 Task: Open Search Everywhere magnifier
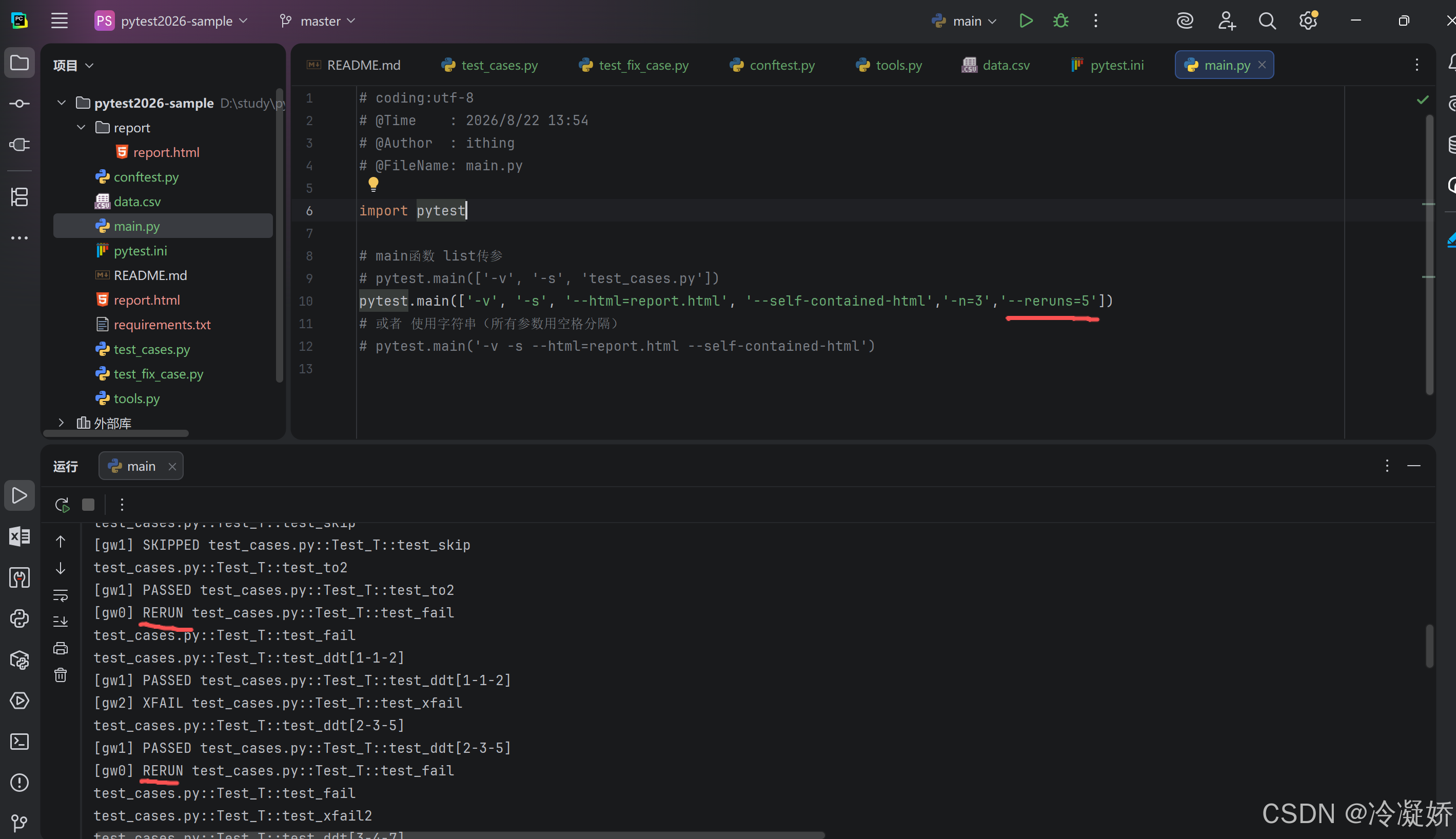coord(1267,21)
